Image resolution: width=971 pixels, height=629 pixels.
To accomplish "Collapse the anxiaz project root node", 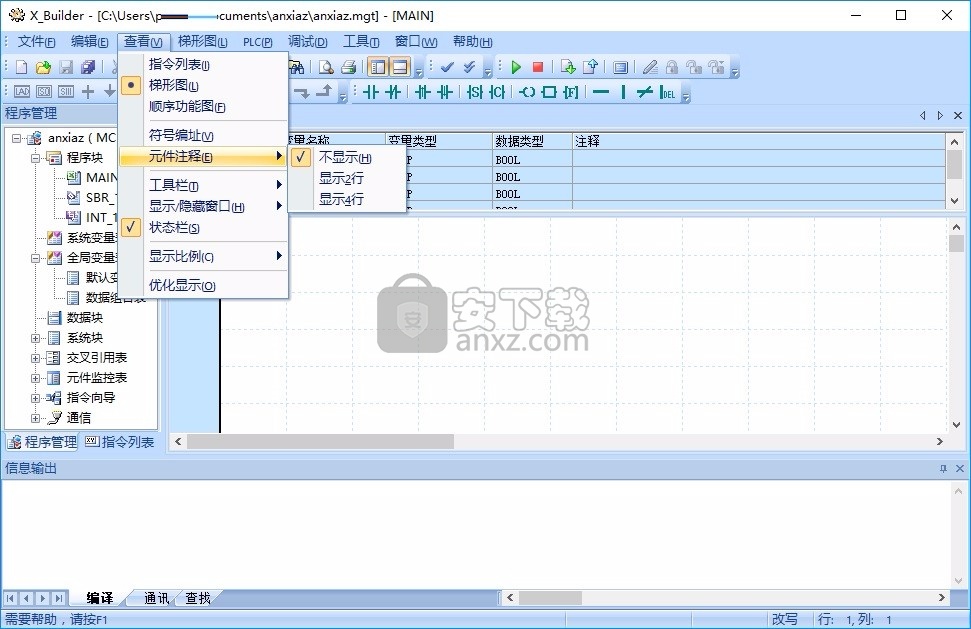I will pos(17,138).
